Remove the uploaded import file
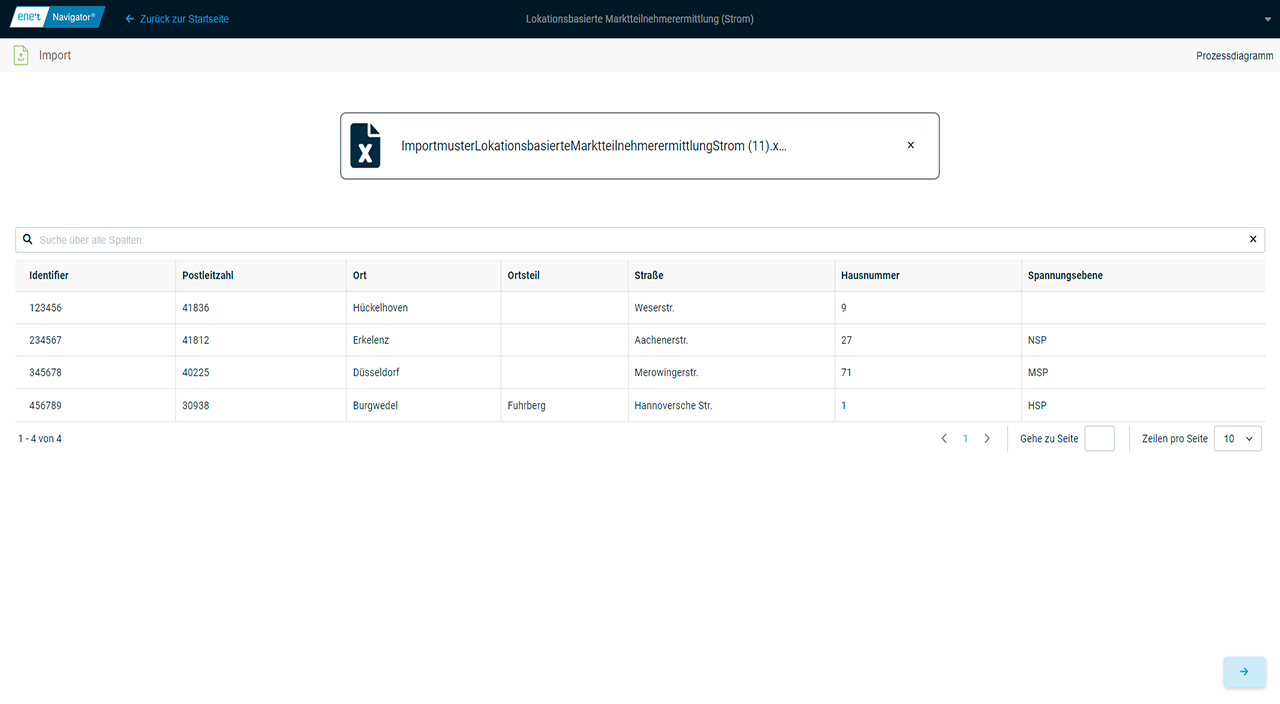This screenshot has height=704, width=1280. click(x=910, y=146)
